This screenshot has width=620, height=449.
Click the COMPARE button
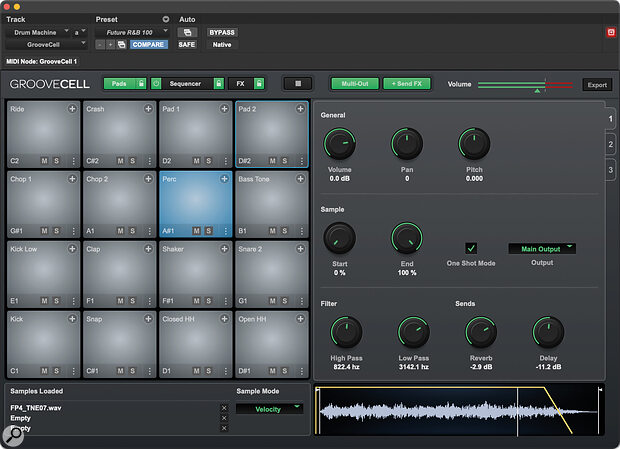[x=149, y=45]
